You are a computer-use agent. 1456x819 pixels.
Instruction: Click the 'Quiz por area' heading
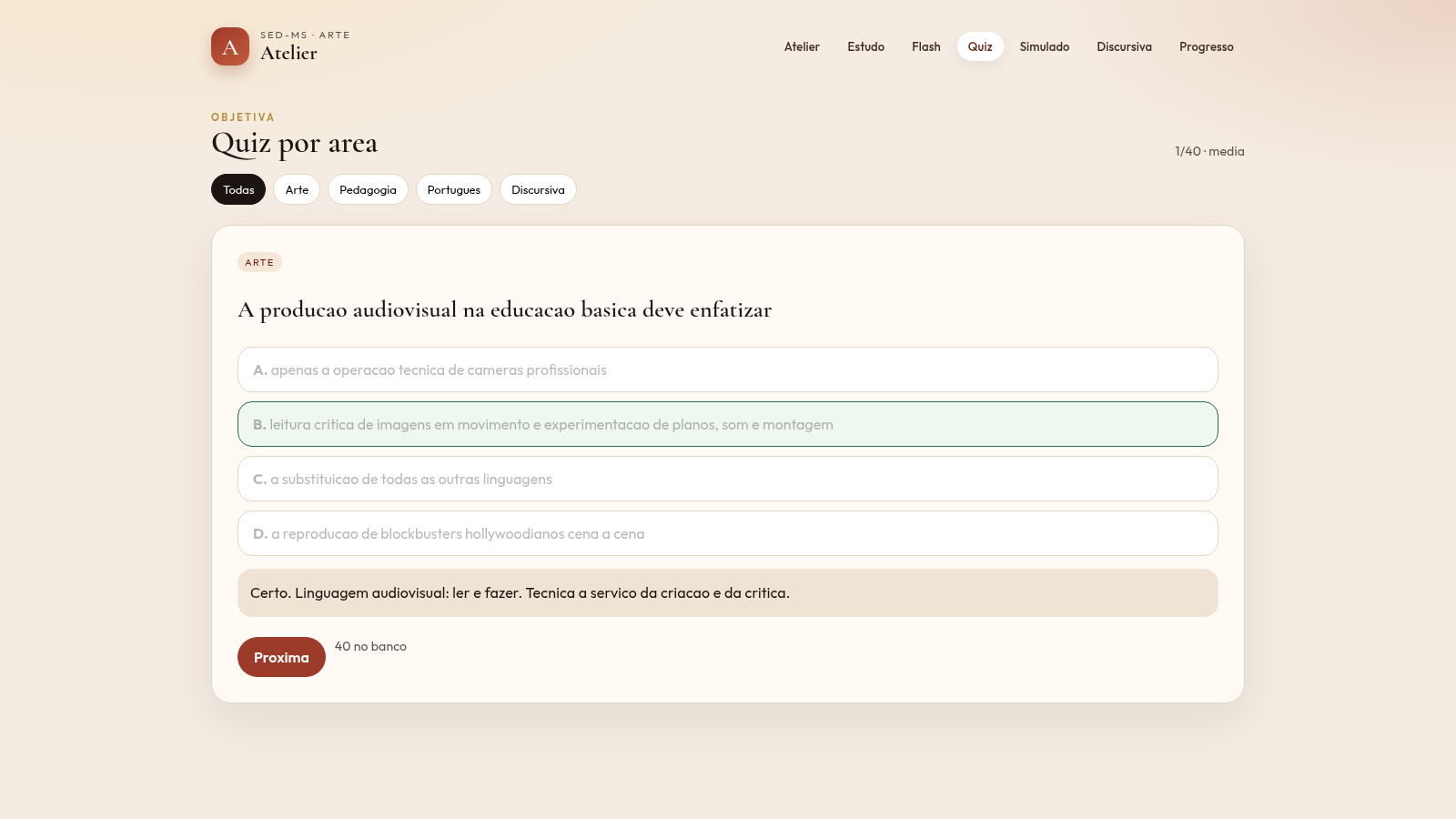coord(294,143)
